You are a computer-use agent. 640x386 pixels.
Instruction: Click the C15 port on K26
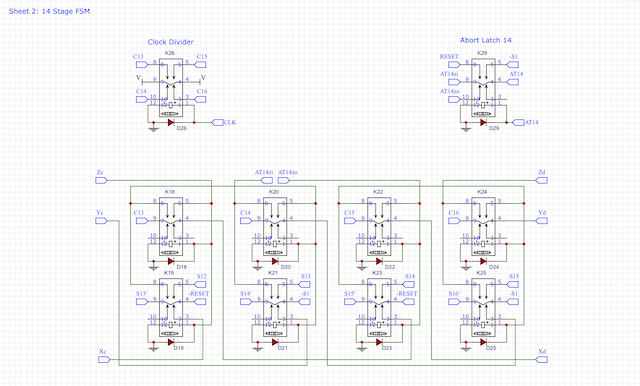point(200,64)
